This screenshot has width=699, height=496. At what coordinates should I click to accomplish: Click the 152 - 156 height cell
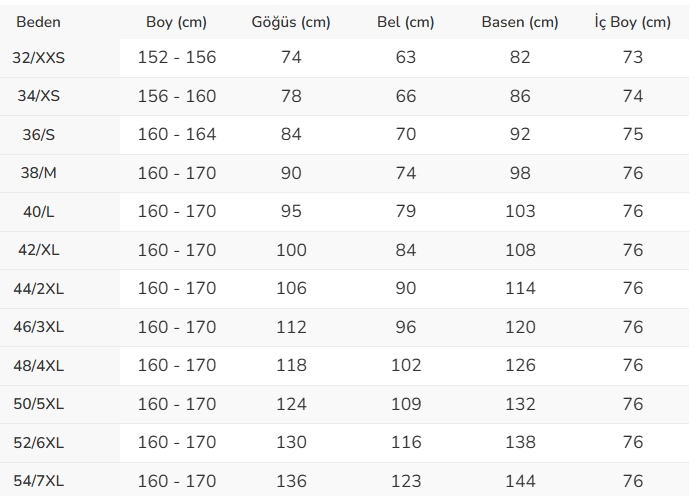pyautogui.click(x=177, y=58)
